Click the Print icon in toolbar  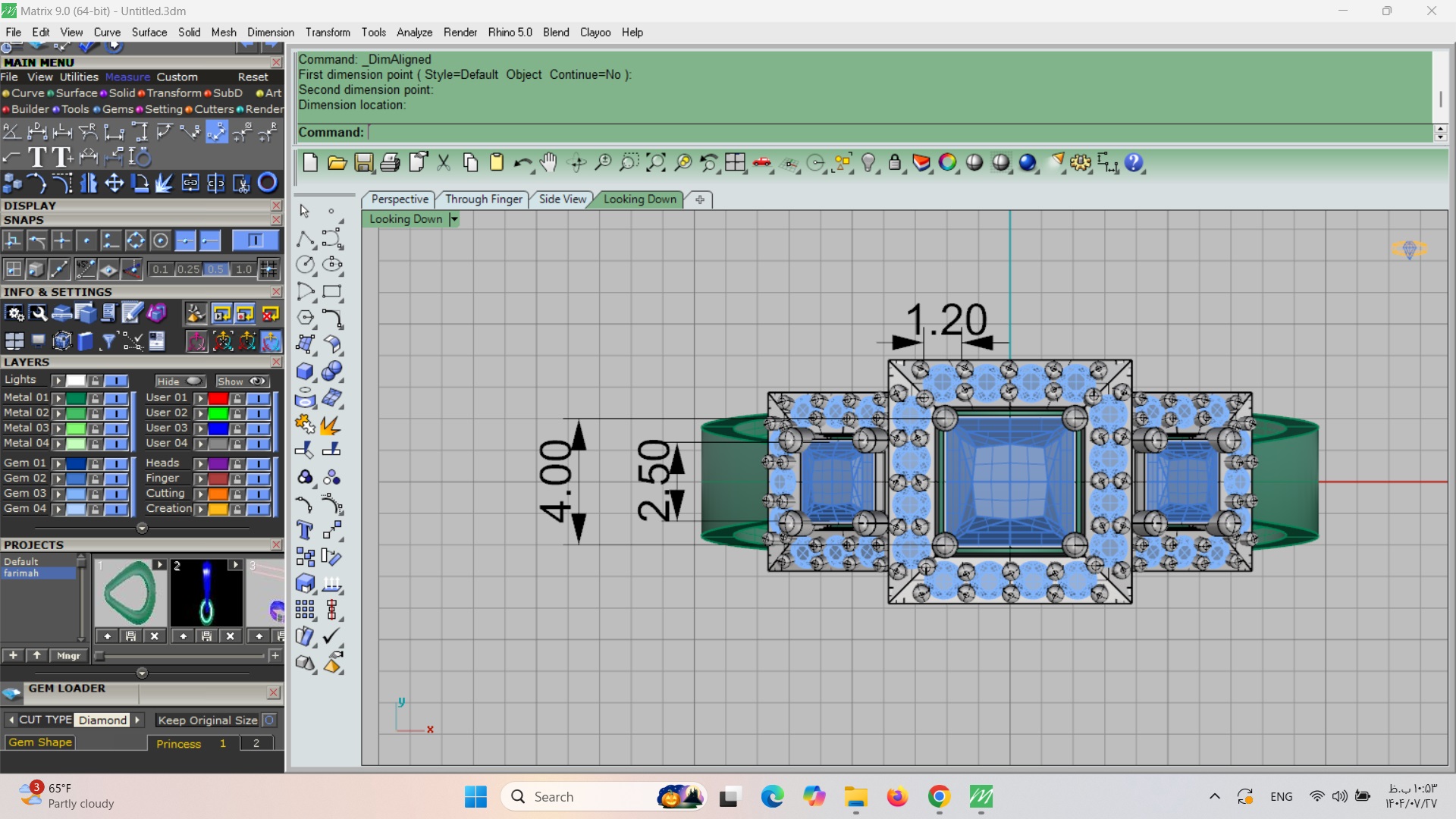click(391, 162)
